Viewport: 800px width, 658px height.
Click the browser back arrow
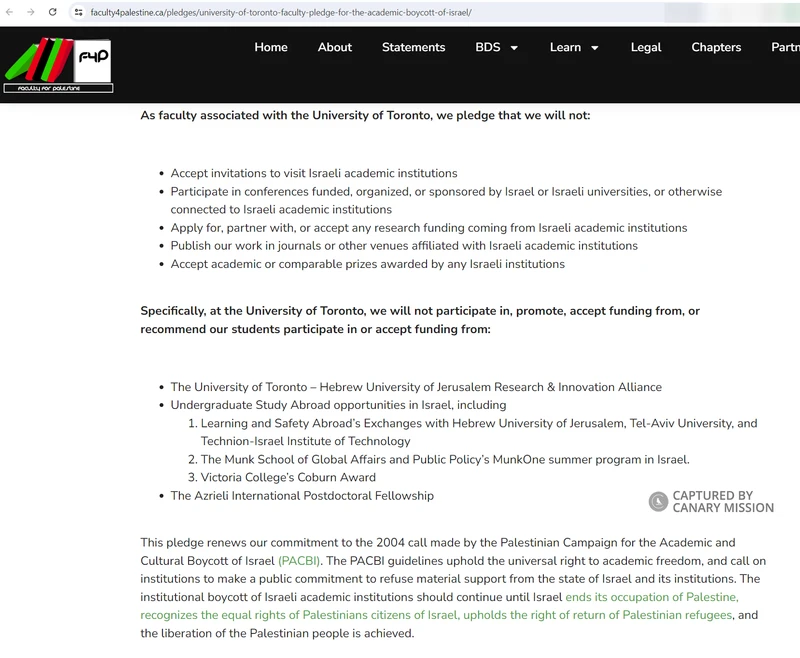9,12
